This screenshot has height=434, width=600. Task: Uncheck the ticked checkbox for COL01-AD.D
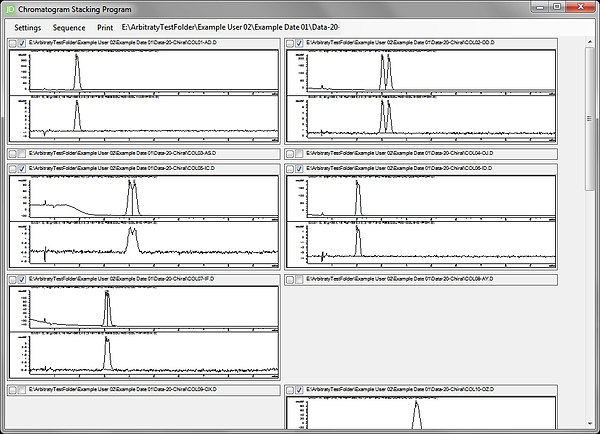pyautogui.click(x=22, y=43)
